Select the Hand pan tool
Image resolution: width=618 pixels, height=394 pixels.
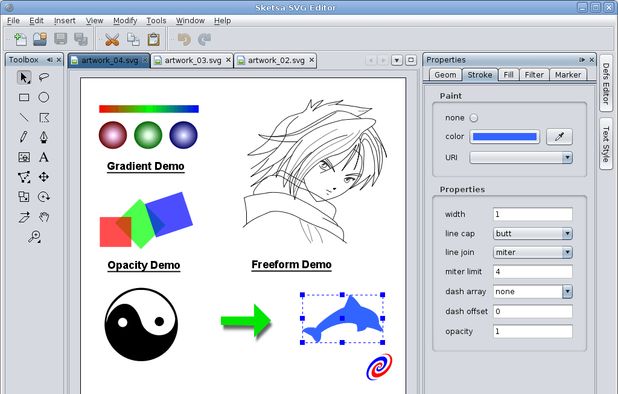click(x=44, y=217)
